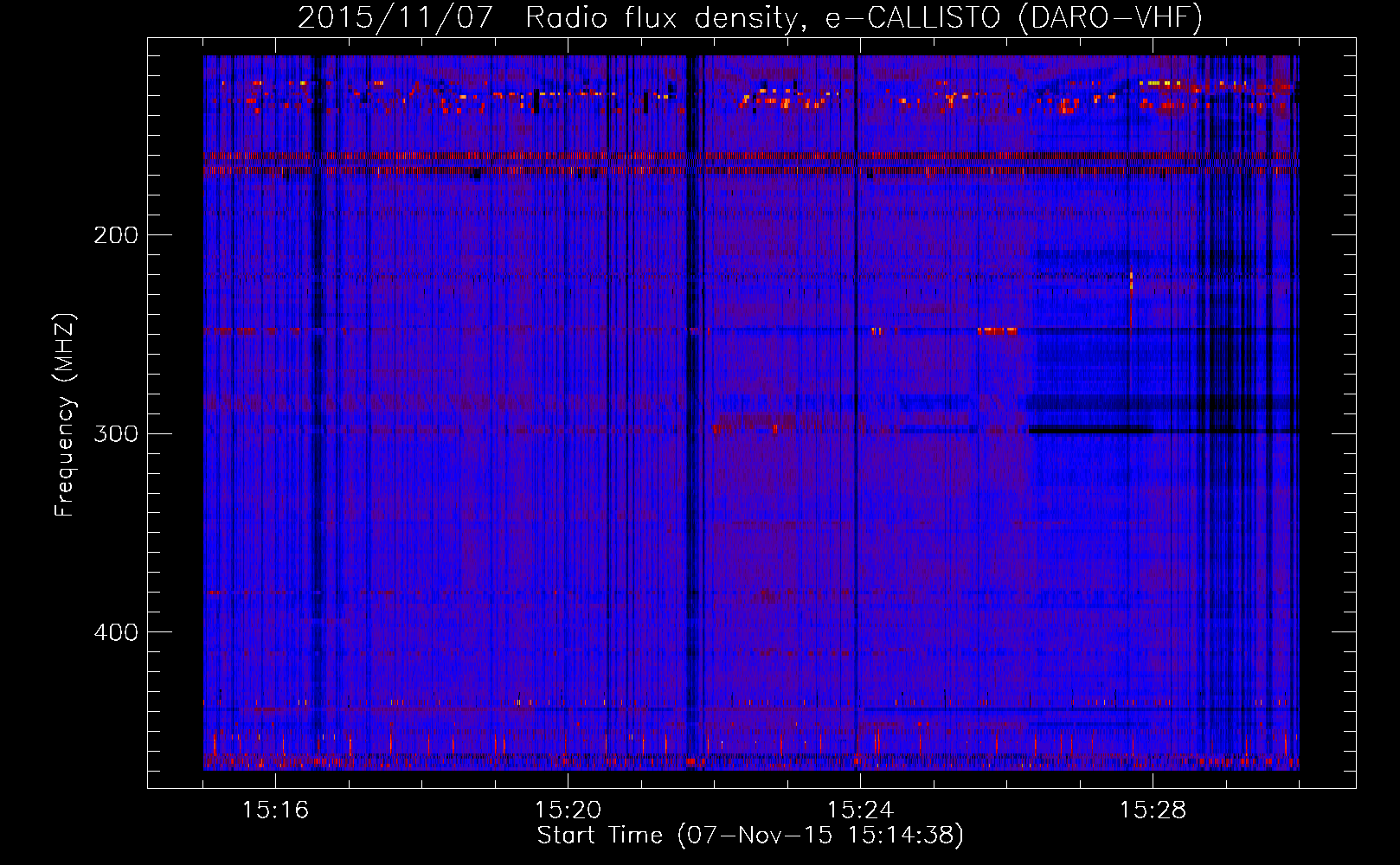The width and height of the screenshot is (1400, 865).
Task: Click the "400" frequency tick label
Action: pos(116,632)
